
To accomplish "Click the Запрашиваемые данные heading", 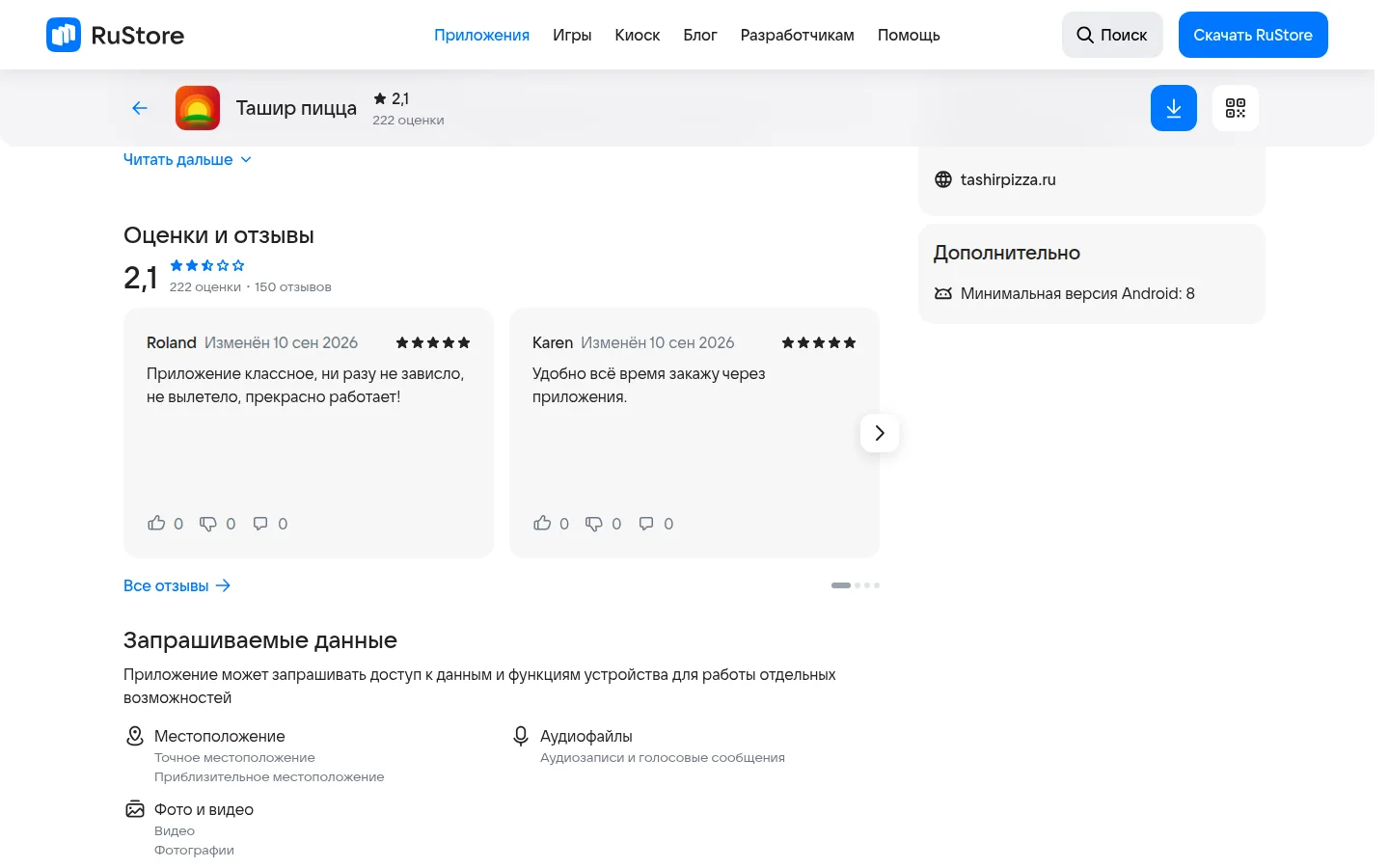I will pos(260,640).
